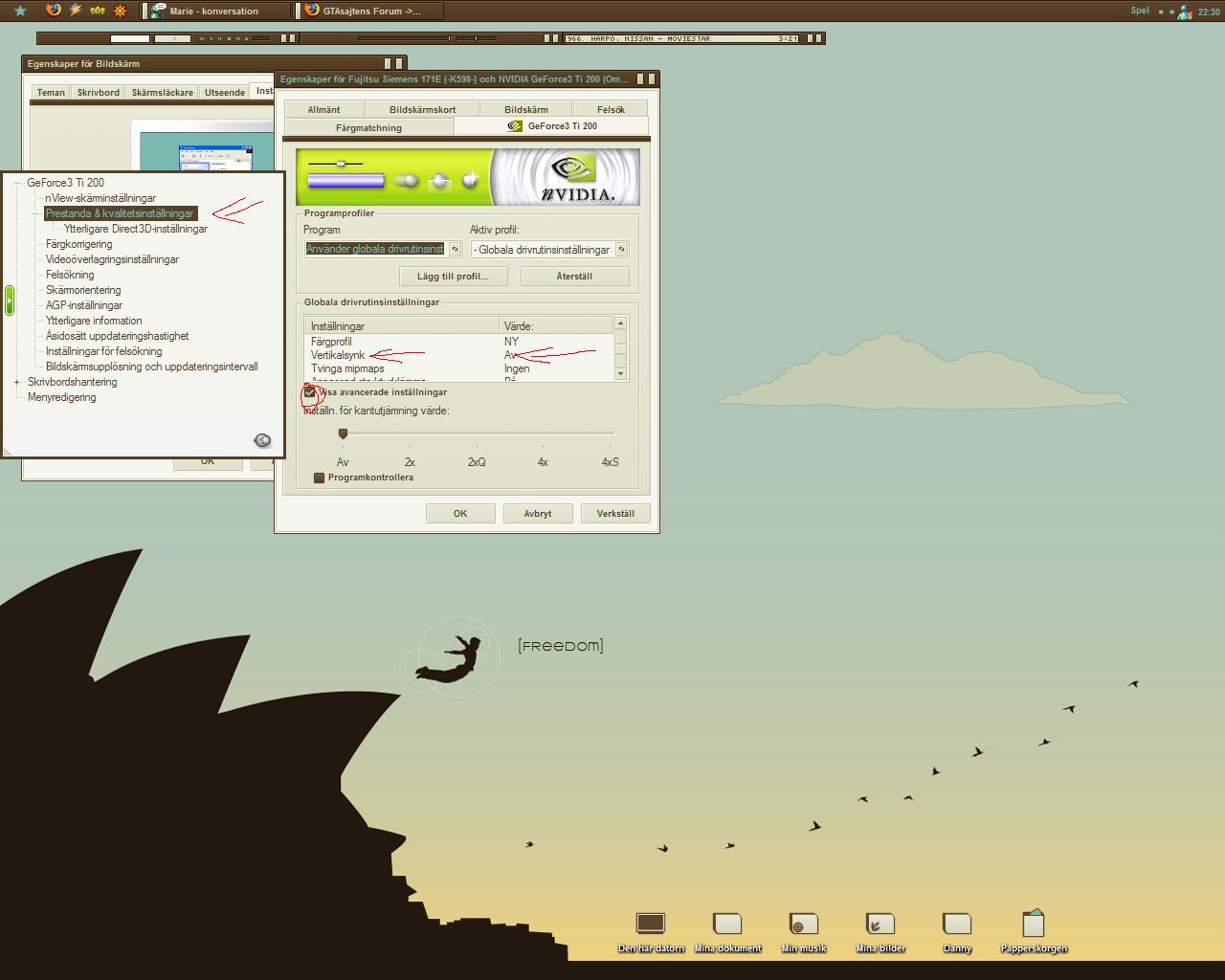1225x980 pixels.
Task: Open the Mina bilder folder icon
Action: point(880,931)
